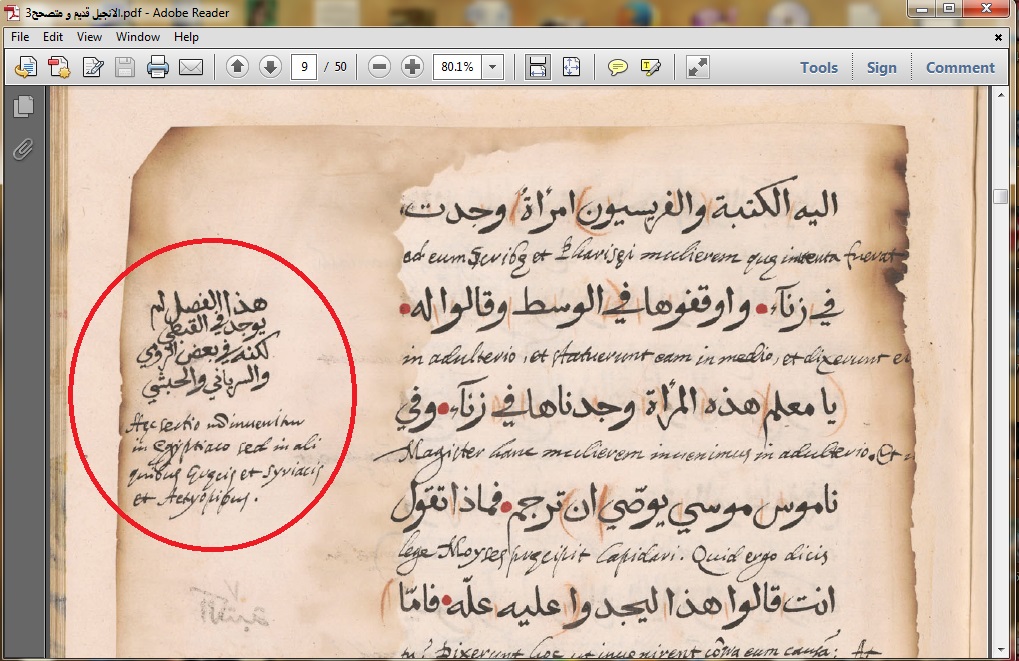This screenshot has height=661, width=1019.
Task: Zoom out using the minus button
Action: pyautogui.click(x=379, y=67)
